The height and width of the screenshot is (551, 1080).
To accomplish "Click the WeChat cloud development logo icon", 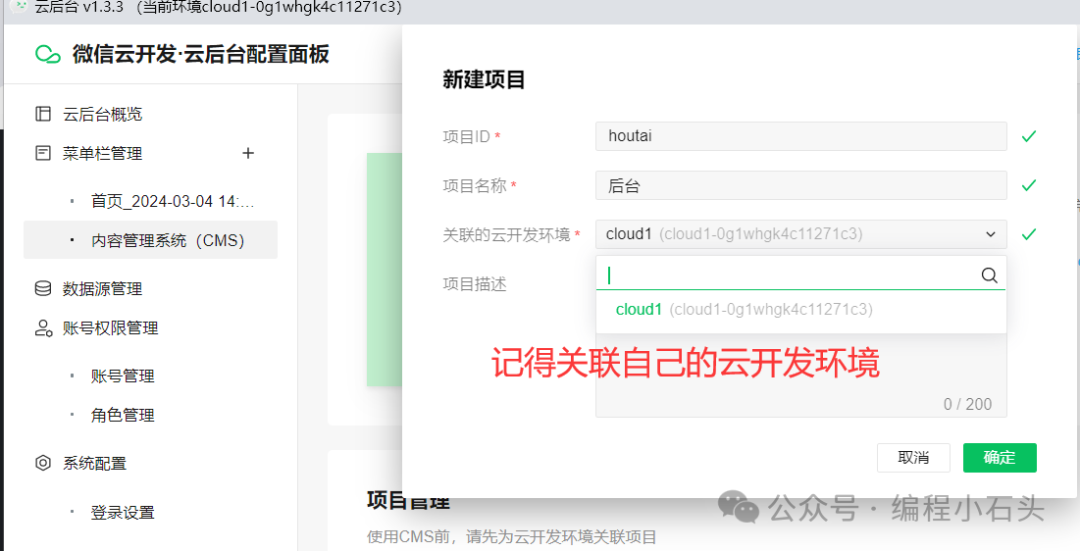I will 48,54.
